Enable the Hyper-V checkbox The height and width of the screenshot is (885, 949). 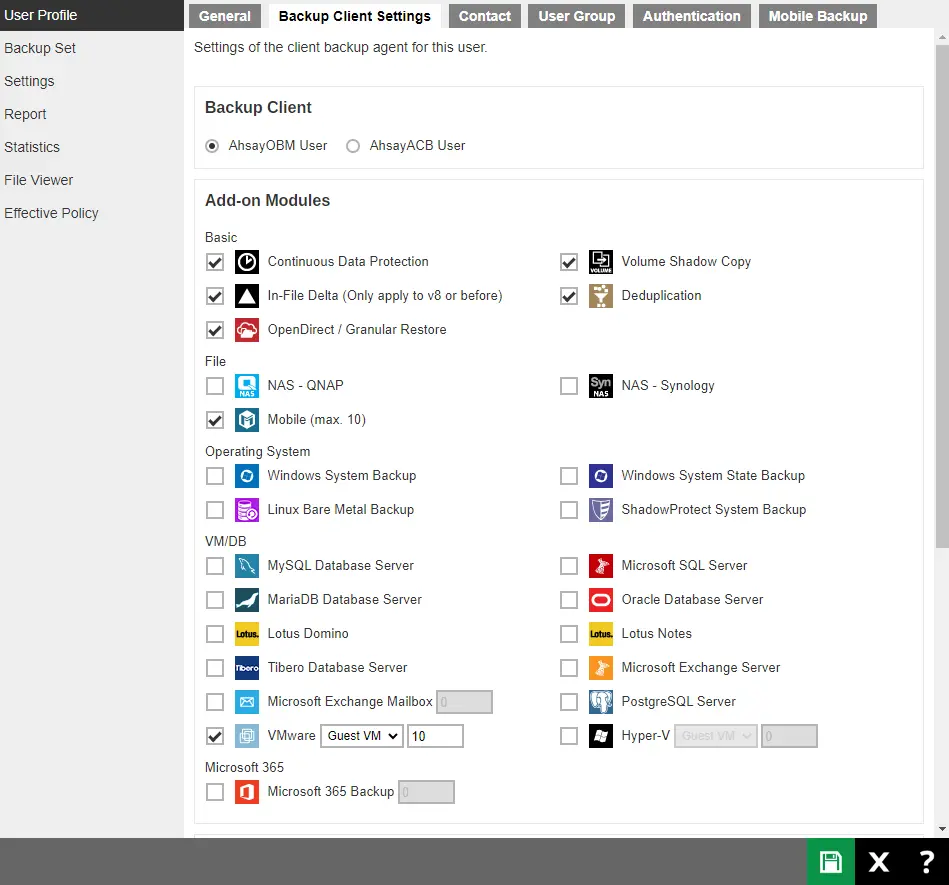[569, 736]
